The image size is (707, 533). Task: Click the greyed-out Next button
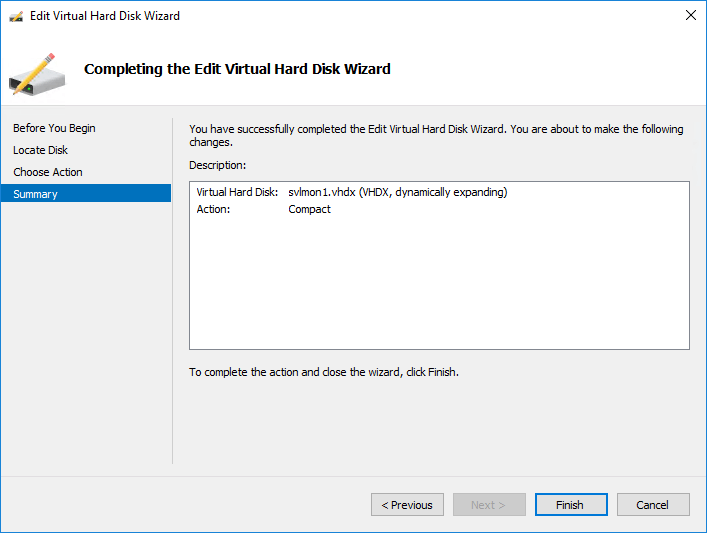pyautogui.click(x=489, y=505)
